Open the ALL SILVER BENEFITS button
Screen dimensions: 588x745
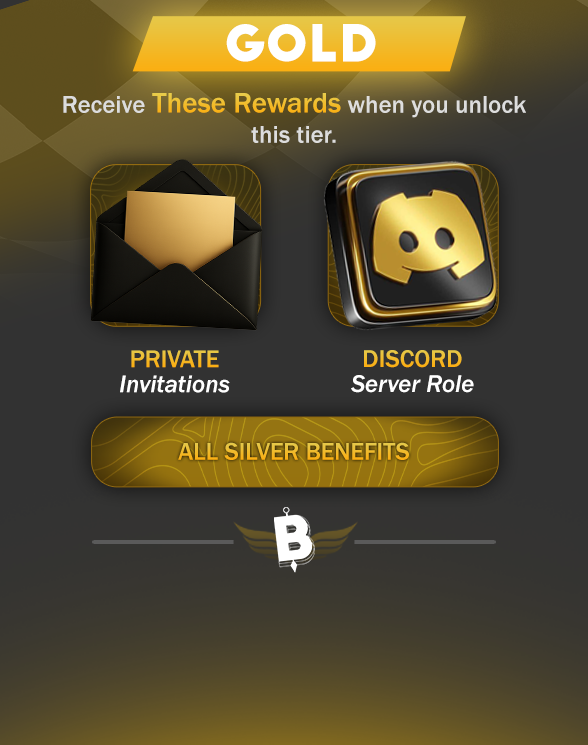point(294,452)
